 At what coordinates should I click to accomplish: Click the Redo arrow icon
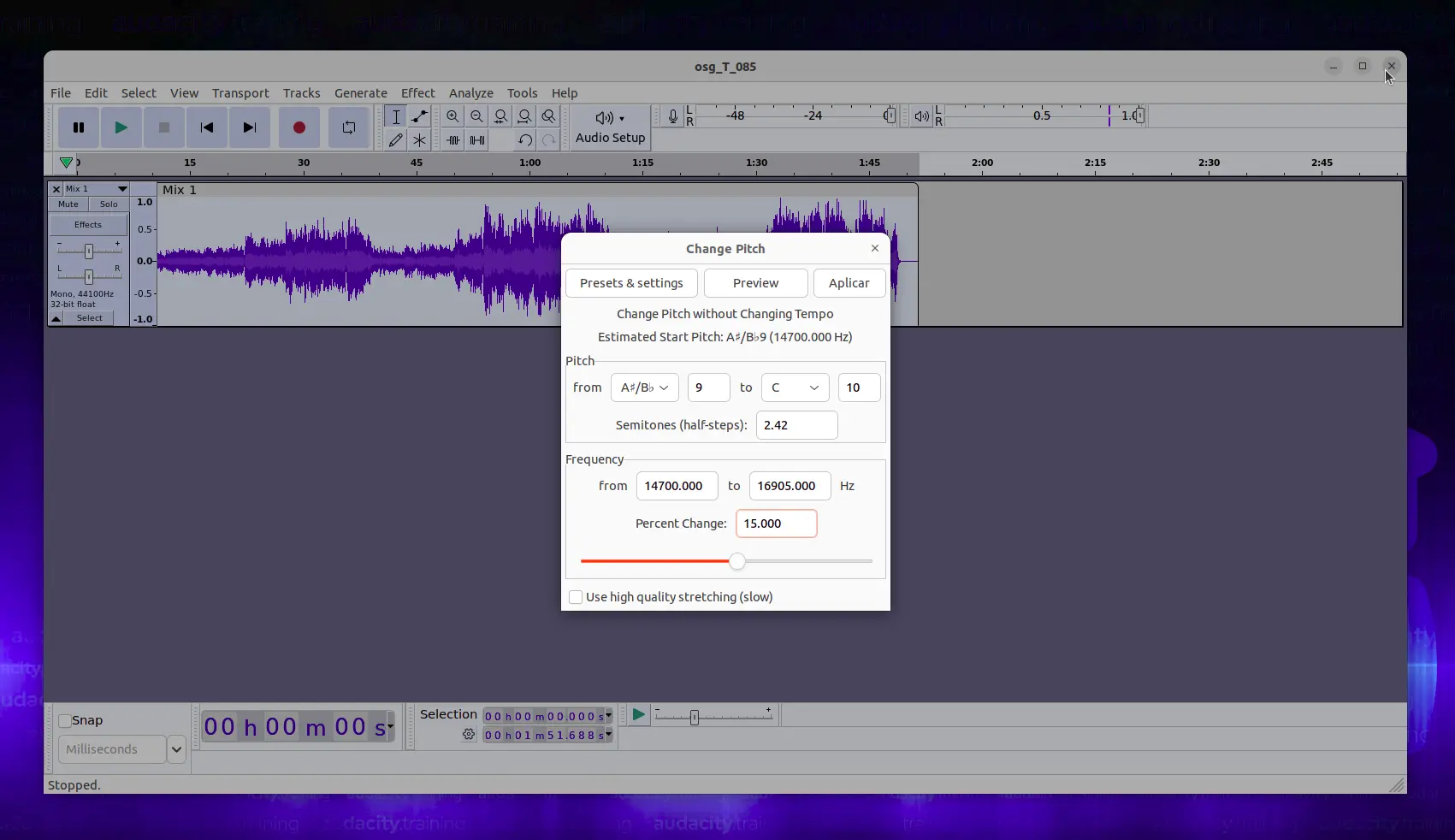(549, 139)
